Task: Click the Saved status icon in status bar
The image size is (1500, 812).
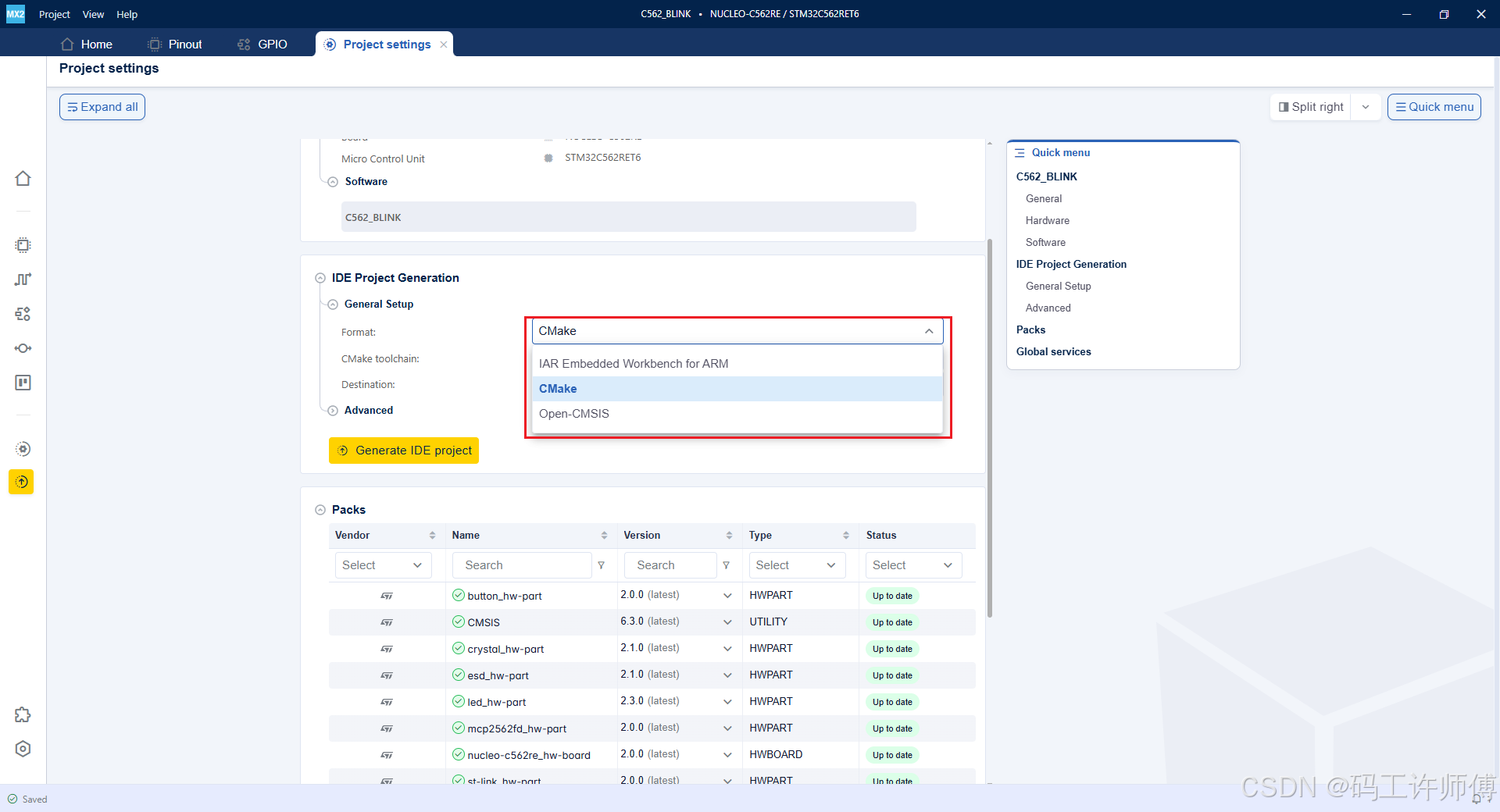Action: point(12,799)
